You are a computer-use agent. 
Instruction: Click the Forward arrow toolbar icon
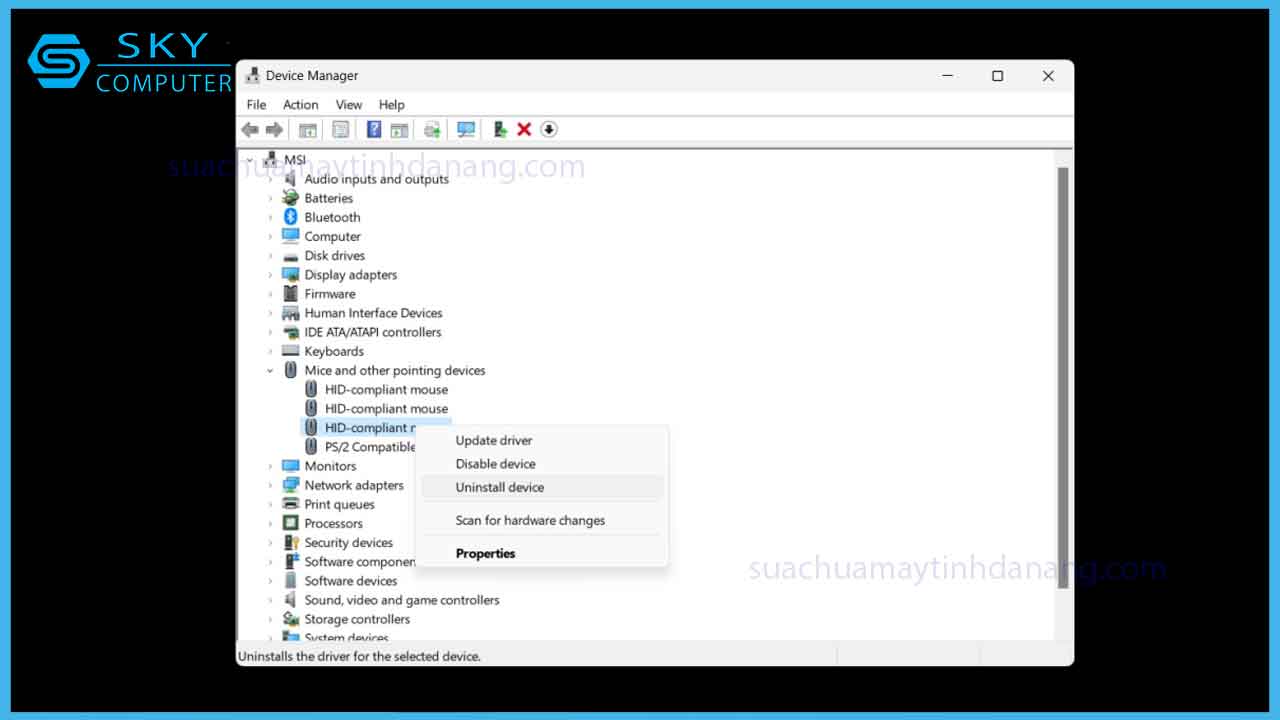click(274, 130)
